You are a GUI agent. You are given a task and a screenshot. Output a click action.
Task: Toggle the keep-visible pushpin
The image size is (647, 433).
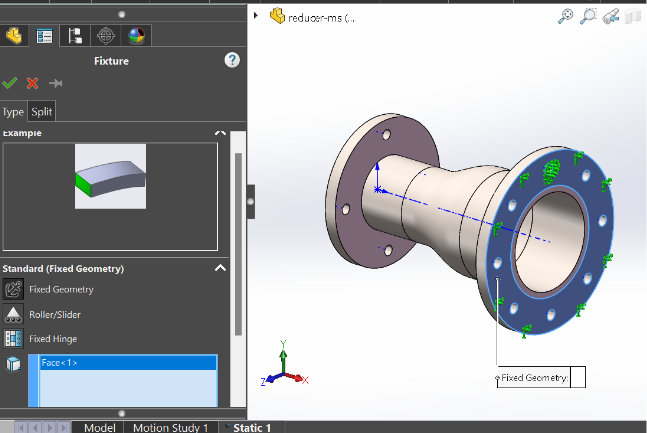(56, 84)
